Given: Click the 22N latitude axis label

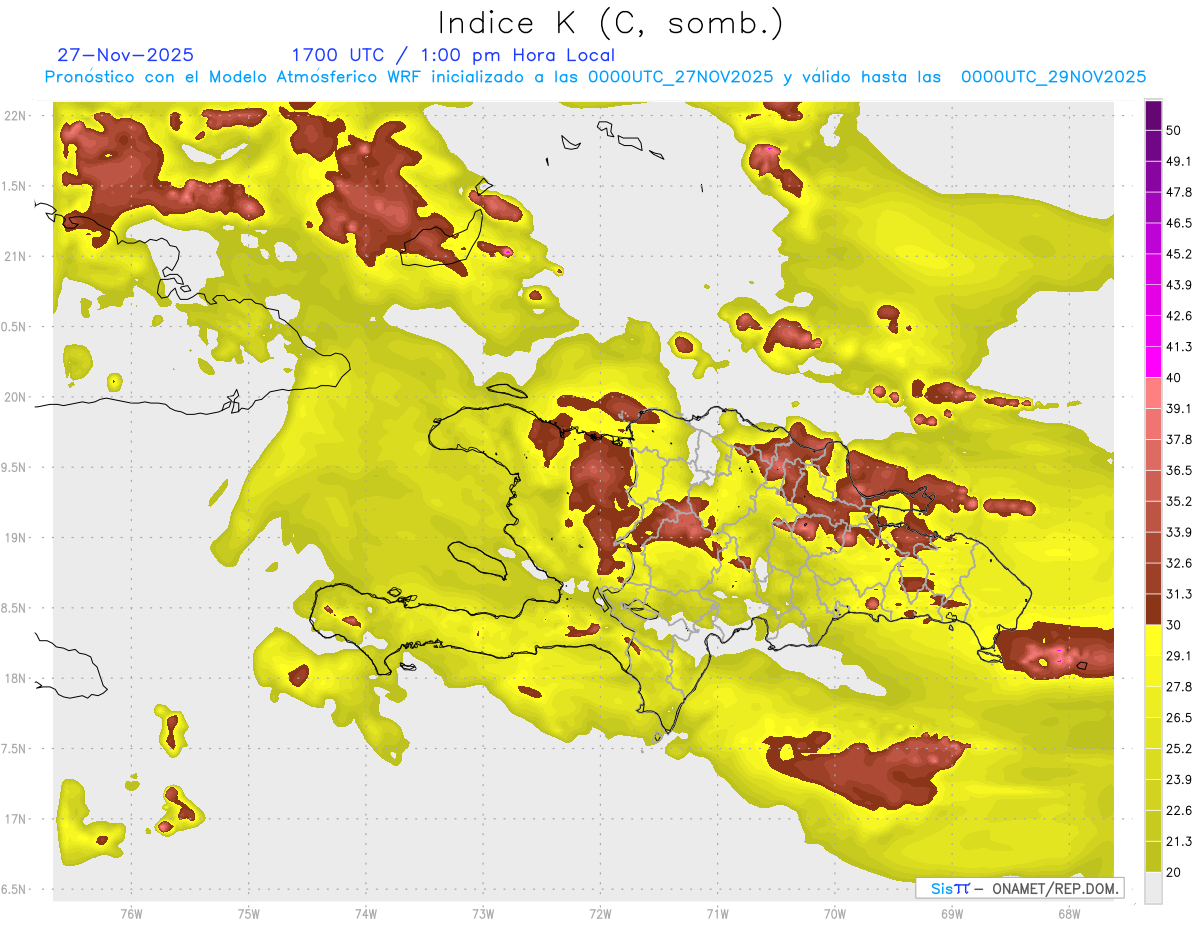Looking at the screenshot, I should coord(15,115).
